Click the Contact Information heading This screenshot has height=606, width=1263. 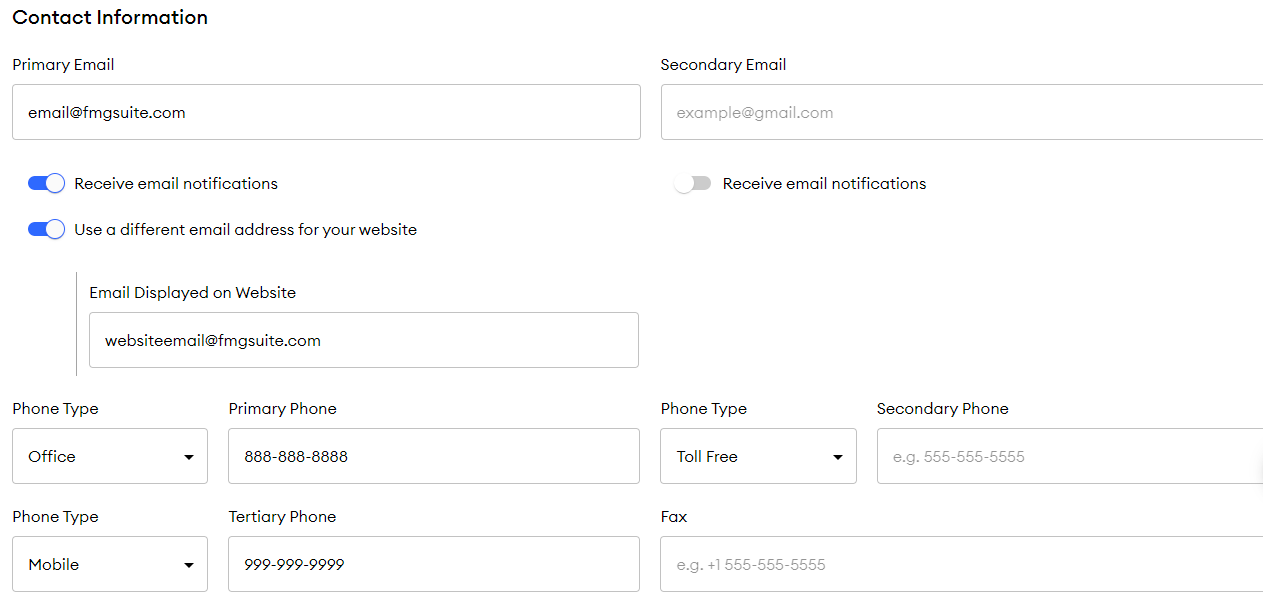click(x=110, y=17)
